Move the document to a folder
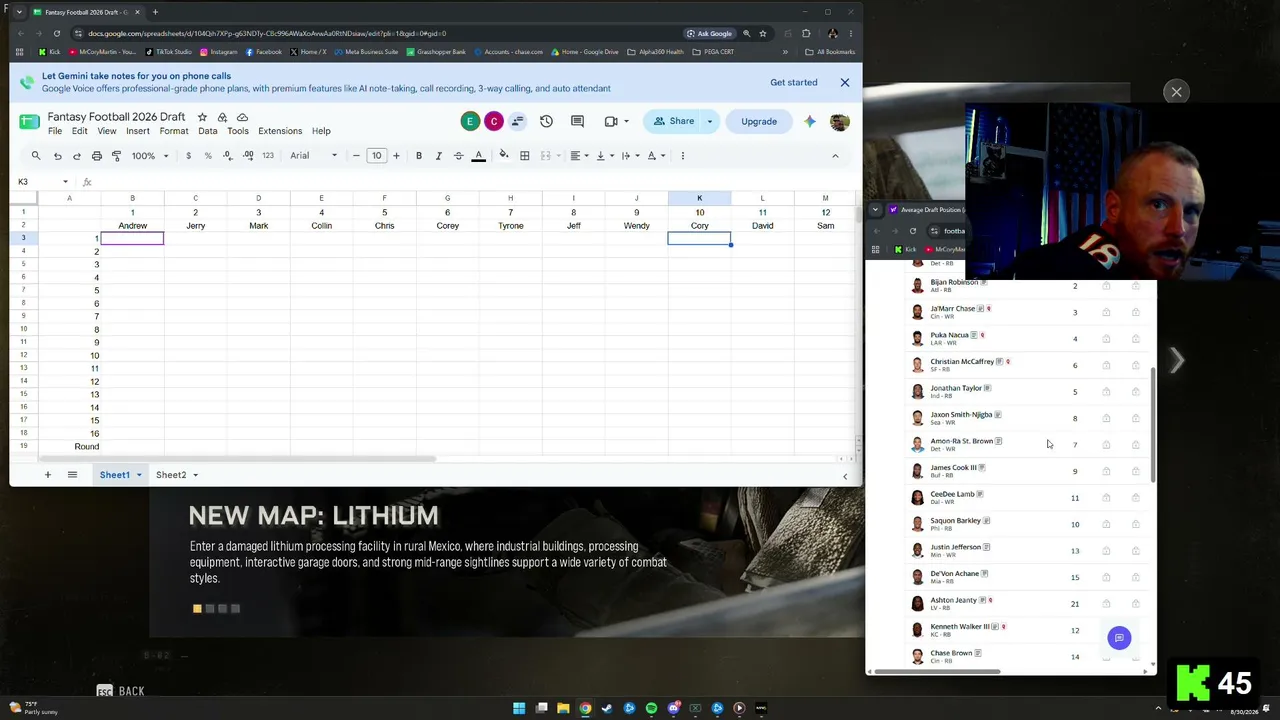Viewport: 1280px width, 720px height. coord(222,117)
